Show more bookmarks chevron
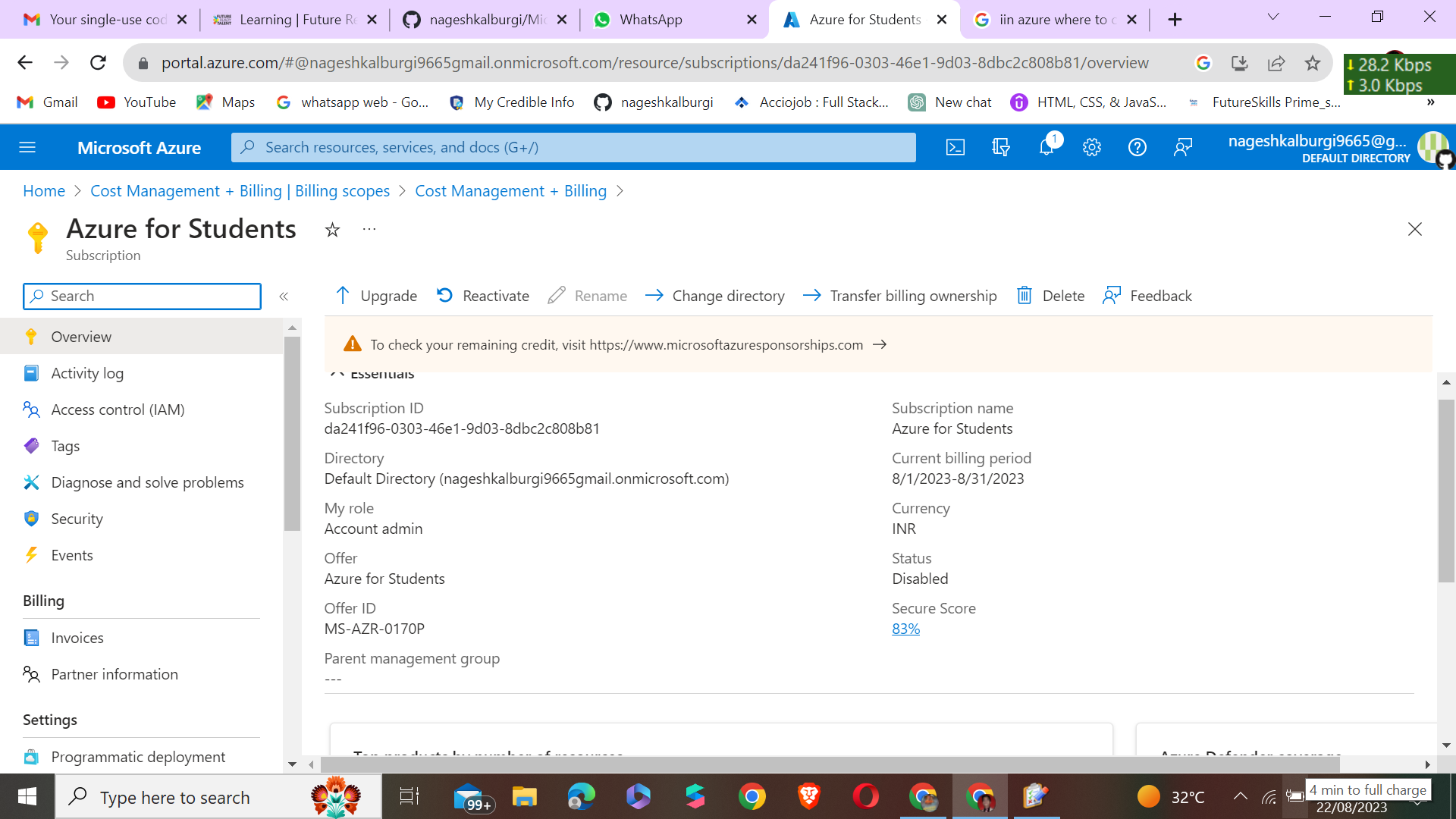This screenshot has width=1456, height=819. point(1431,102)
